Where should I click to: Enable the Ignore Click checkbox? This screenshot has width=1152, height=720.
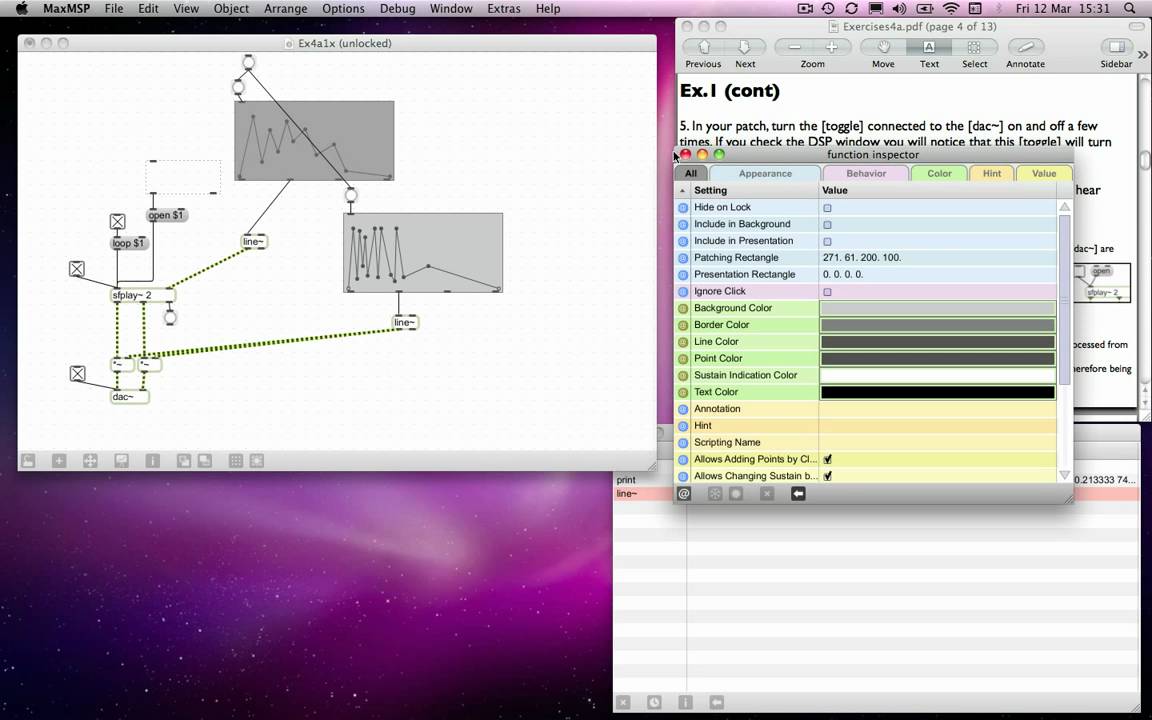click(x=827, y=292)
